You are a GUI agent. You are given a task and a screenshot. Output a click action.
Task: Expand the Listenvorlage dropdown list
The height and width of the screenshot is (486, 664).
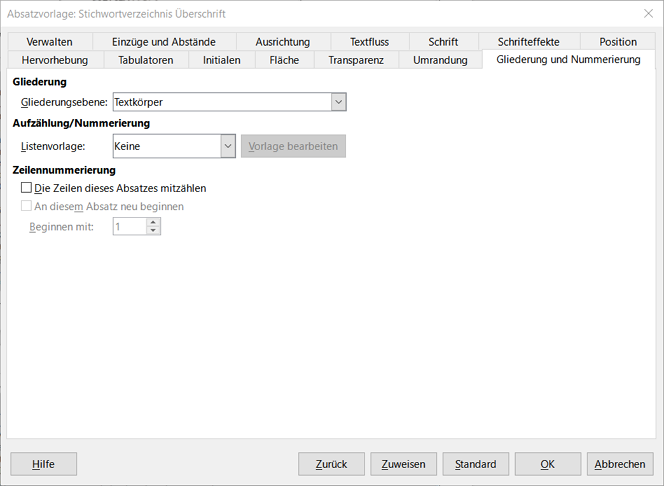click(x=227, y=146)
